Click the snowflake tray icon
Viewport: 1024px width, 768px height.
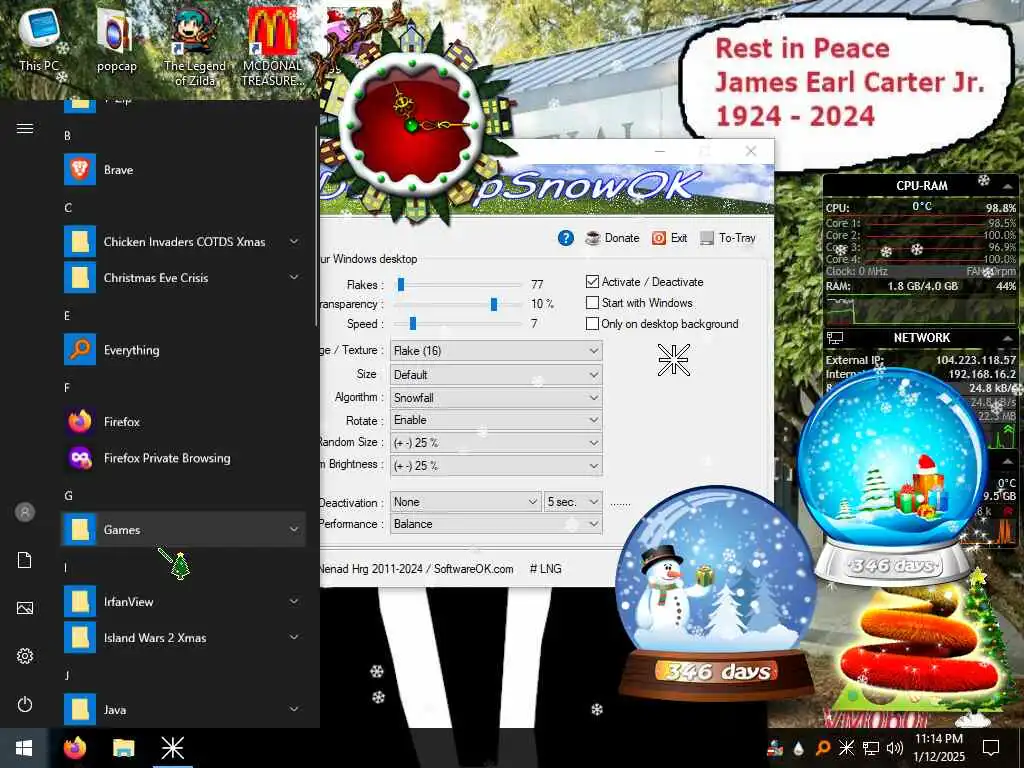(x=846, y=748)
